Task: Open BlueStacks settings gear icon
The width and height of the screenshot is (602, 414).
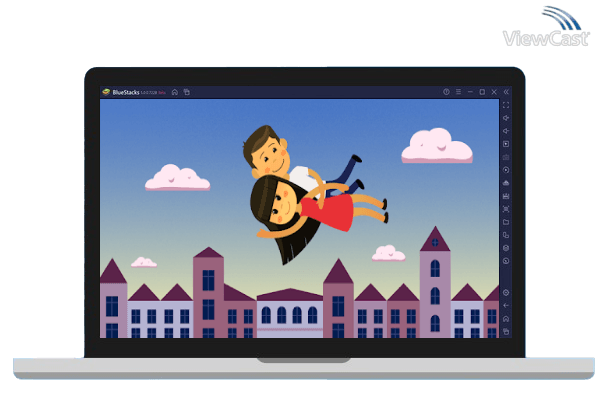Action: (506, 293)
